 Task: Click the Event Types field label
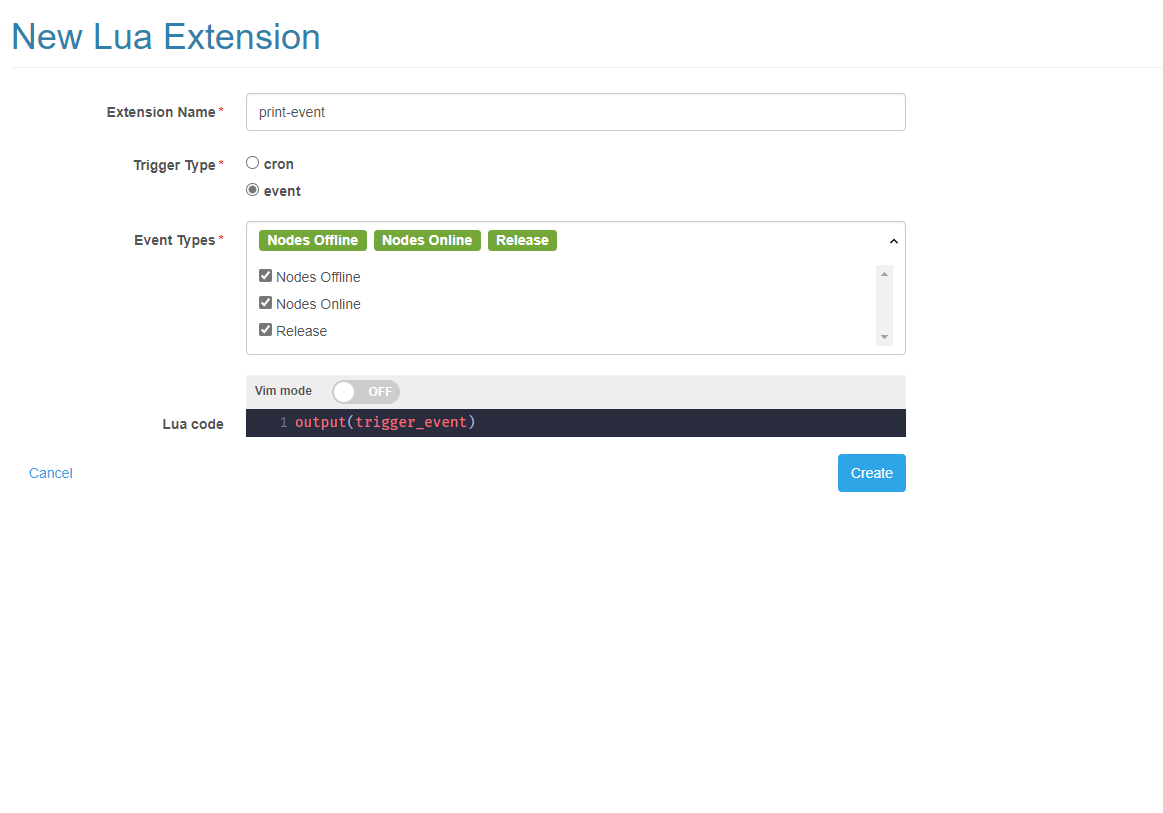[x=174, y=240]
